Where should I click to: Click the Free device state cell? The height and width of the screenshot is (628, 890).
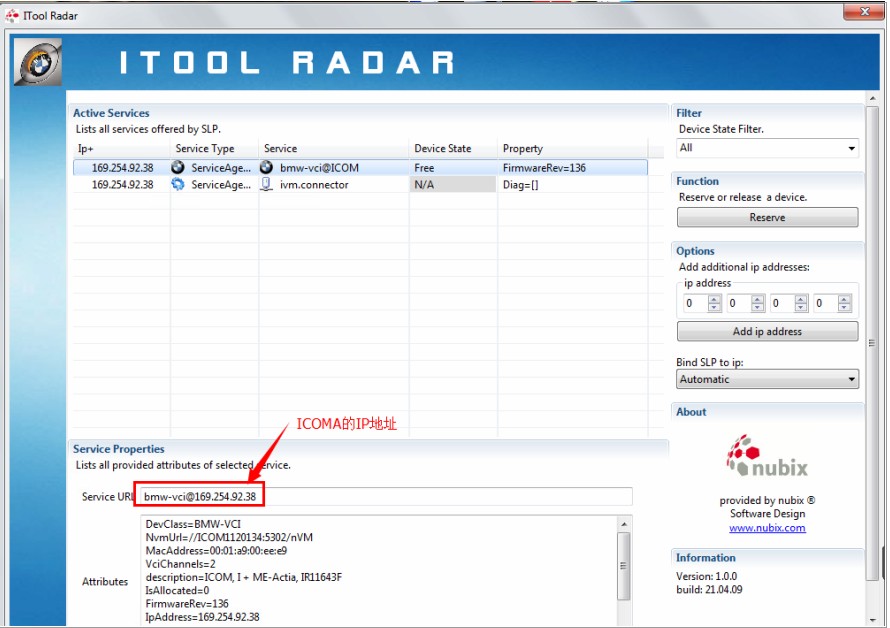click(x=453, y=168)
